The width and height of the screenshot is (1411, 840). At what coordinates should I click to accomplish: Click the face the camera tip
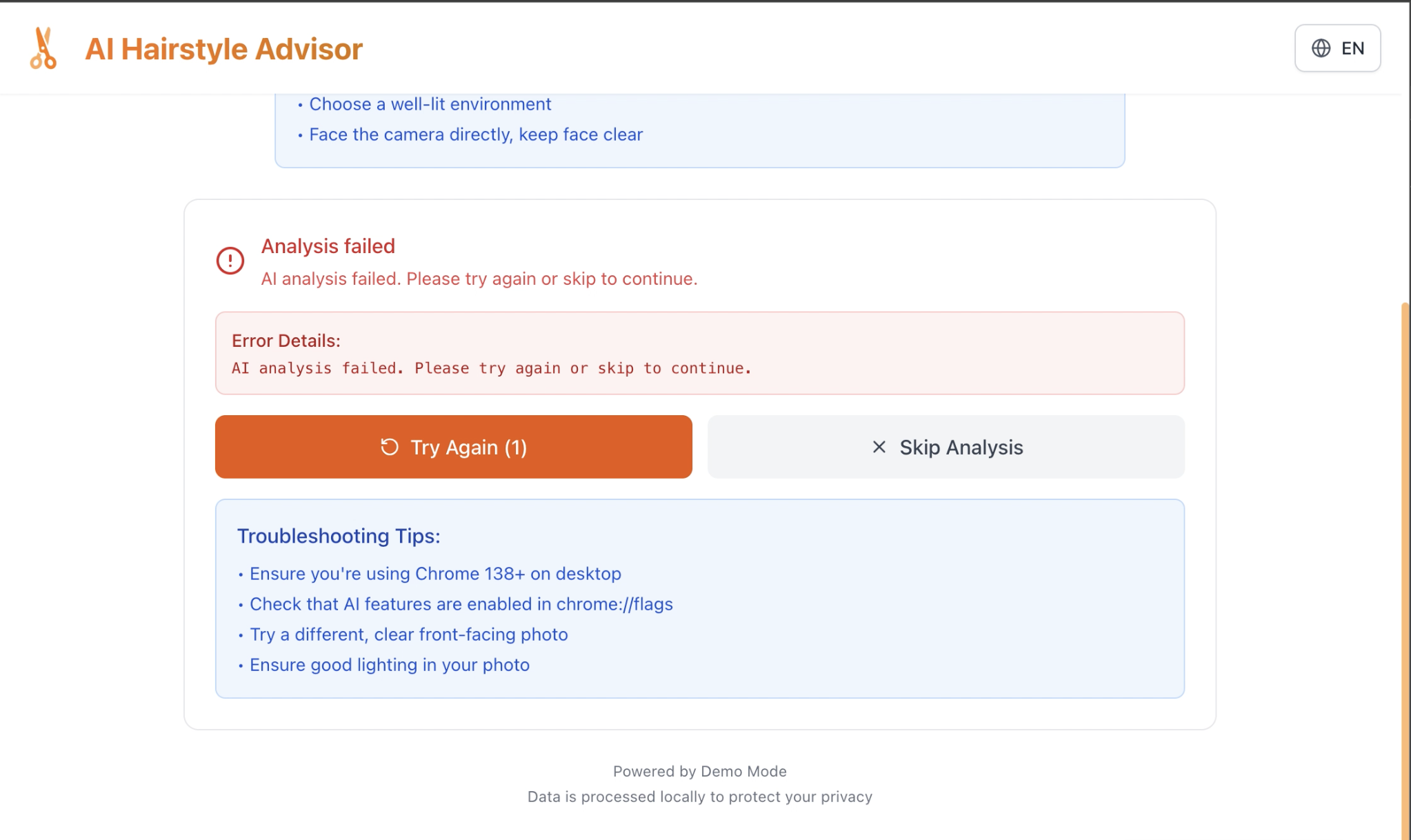[476, 134]
